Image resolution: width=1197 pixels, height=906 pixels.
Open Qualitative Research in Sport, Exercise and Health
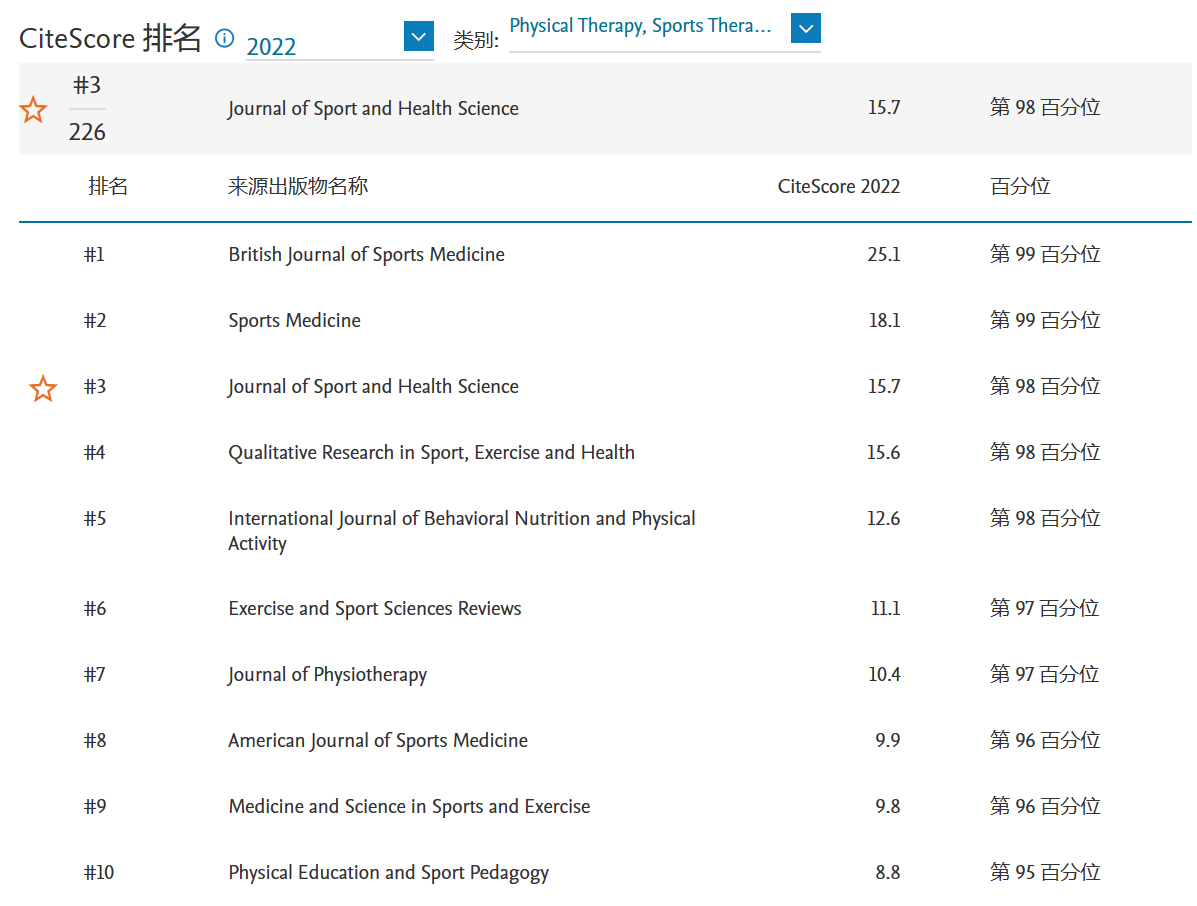(431, 453)
